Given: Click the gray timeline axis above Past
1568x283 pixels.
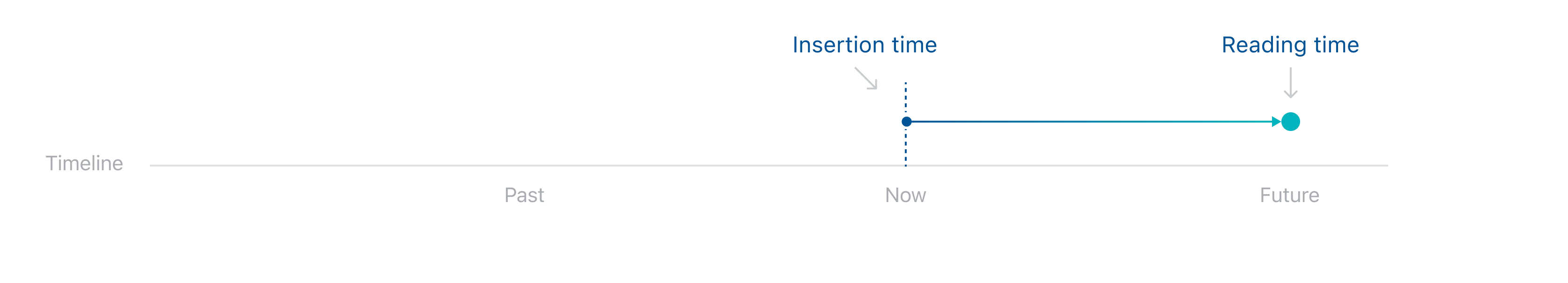Looking at the screenshot, I should pos(524,166).
